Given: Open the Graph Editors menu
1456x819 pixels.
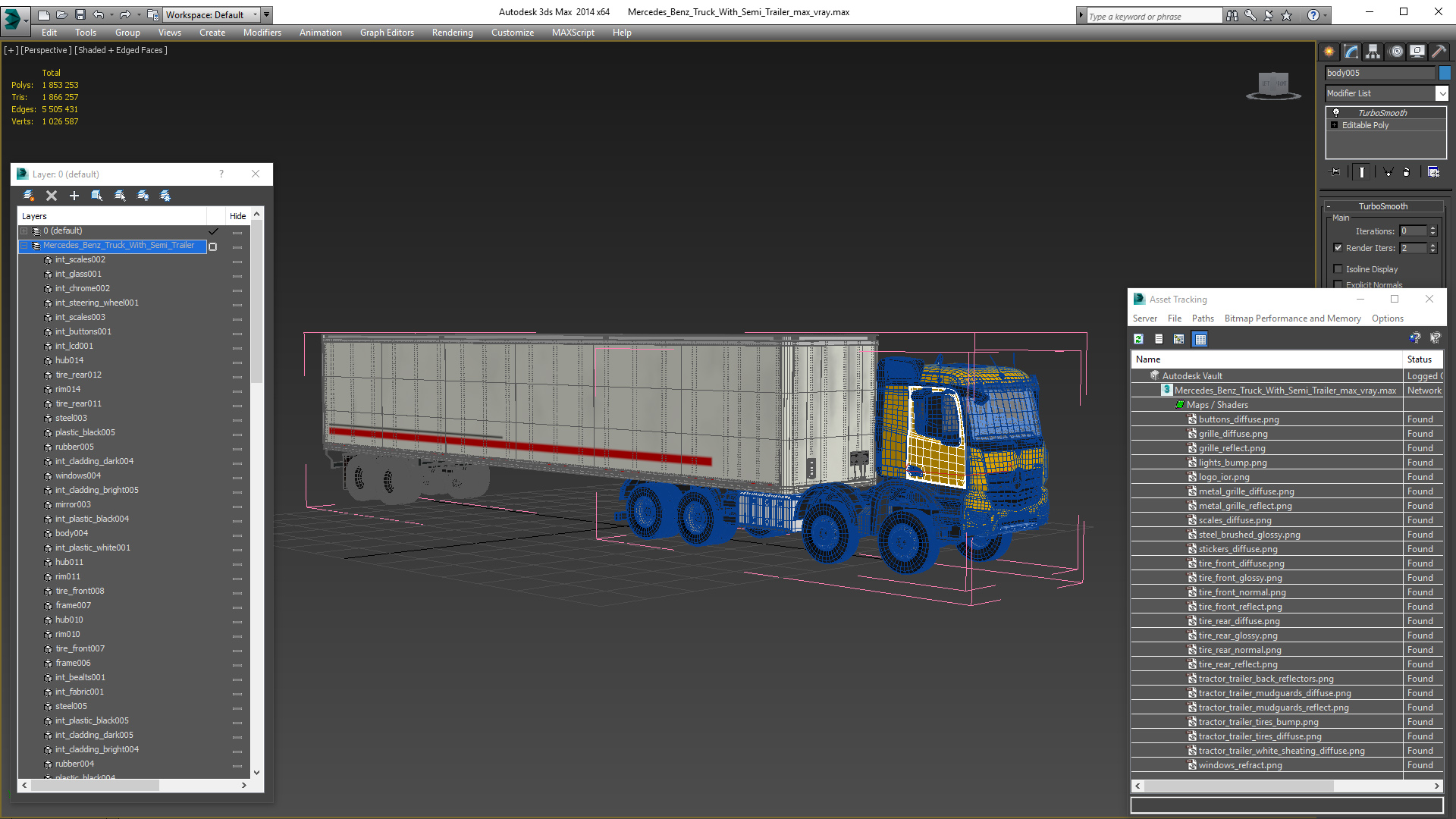Looking at the screenshot, I should click(x=387, y=33).
